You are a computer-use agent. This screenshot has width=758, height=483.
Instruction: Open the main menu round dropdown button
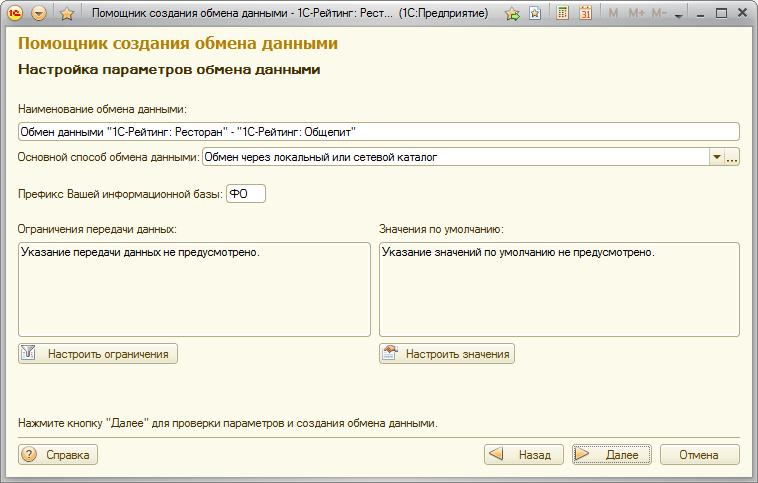(x=39, y=14)
